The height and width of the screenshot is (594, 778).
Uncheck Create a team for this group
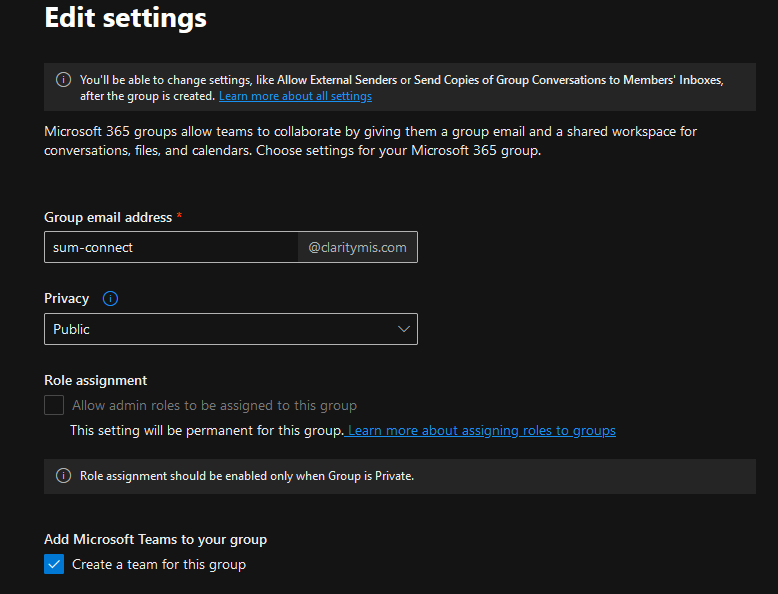[54, 564]
